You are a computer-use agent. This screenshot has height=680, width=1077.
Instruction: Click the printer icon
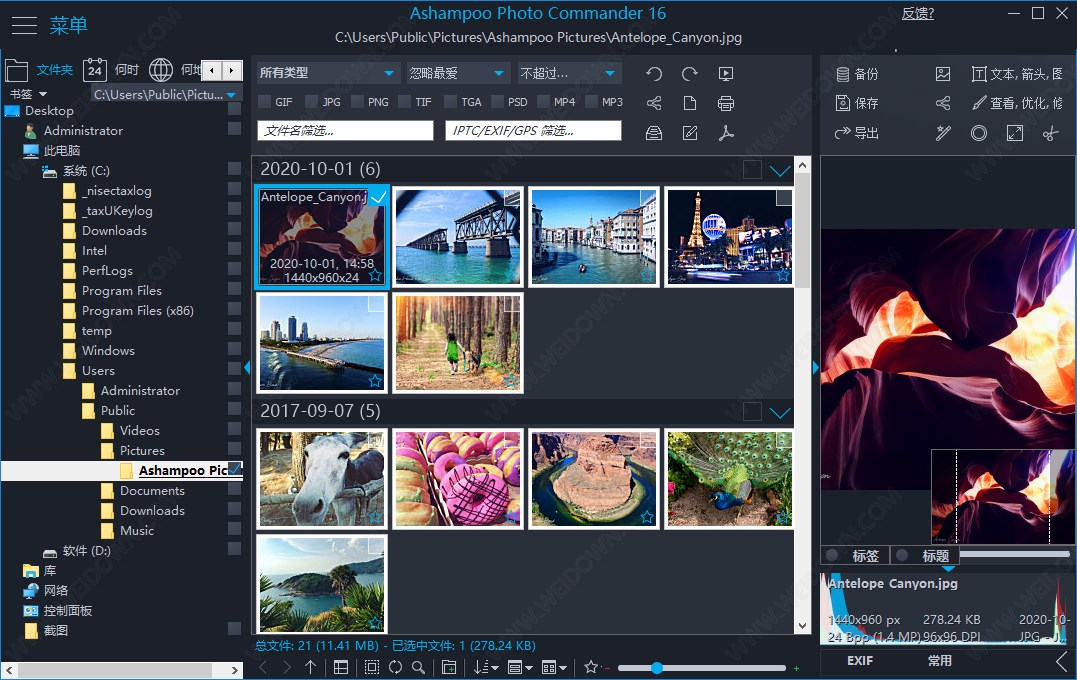tap(726, 104)
